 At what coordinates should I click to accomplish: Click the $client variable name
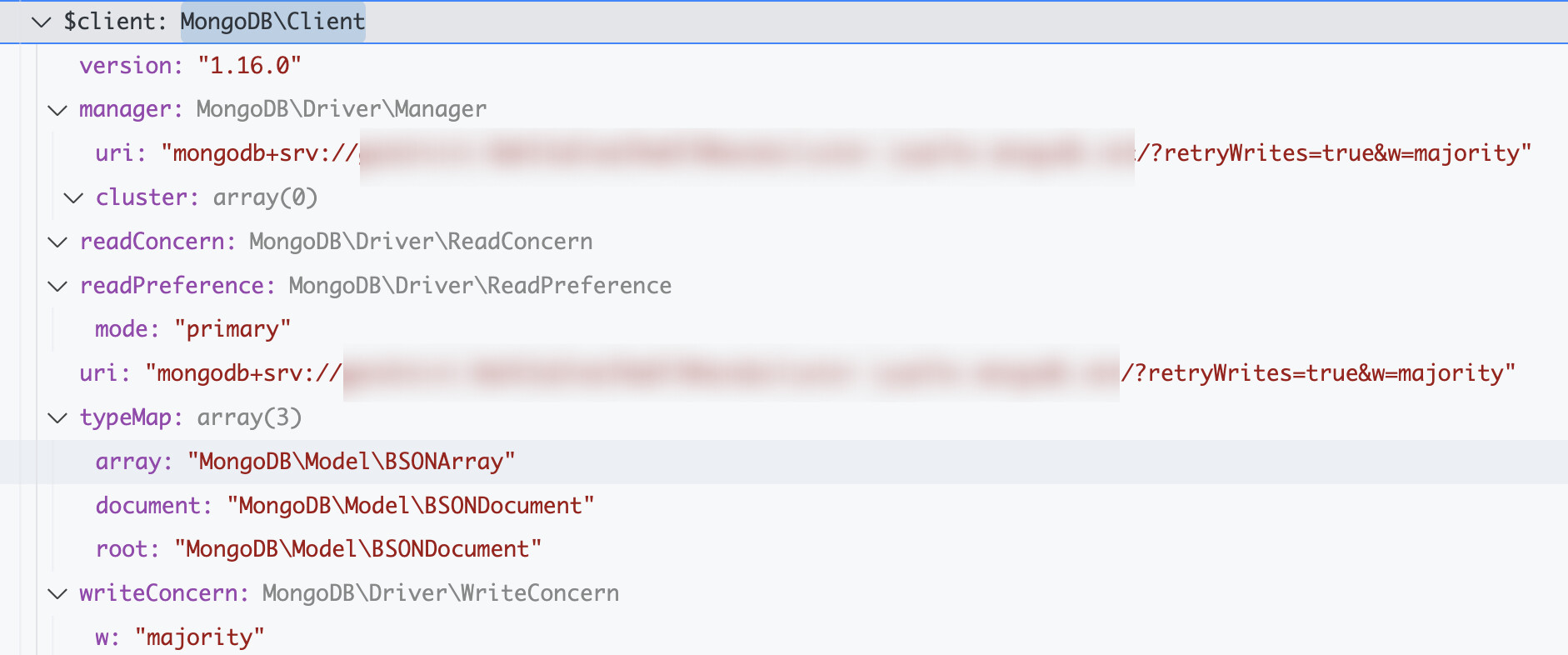(x=108, y=22)
